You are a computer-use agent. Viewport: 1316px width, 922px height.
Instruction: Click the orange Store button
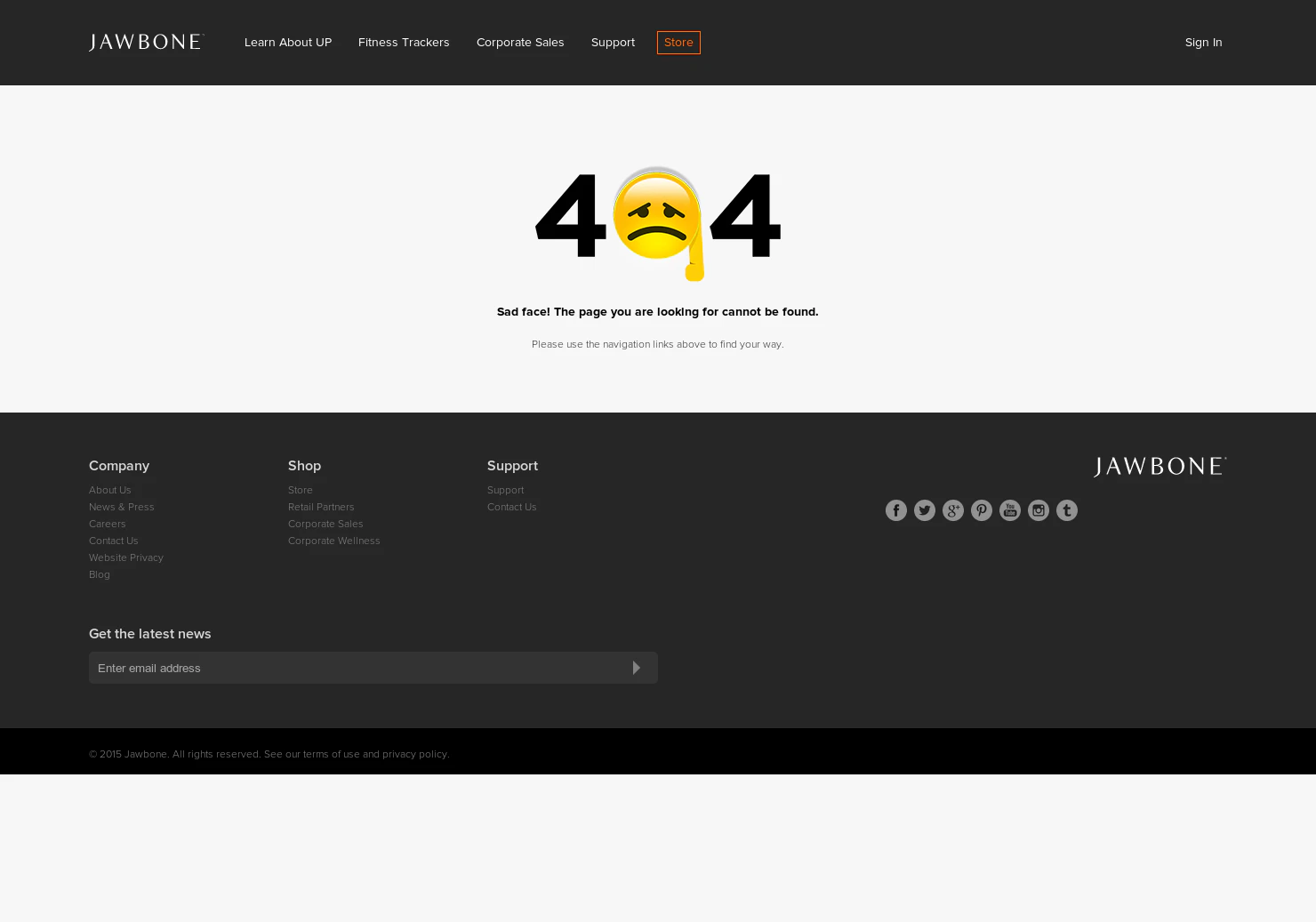point(678,43)
